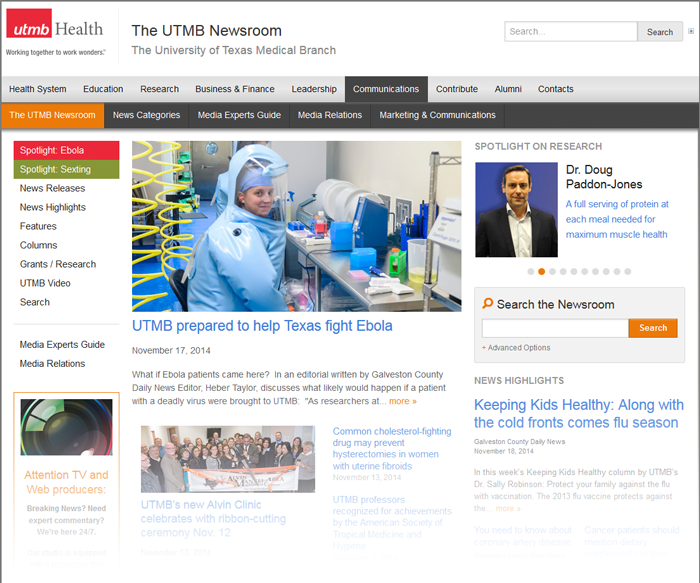Open the Spotlight: Ebola sidebar link

[x=66, y=150]
